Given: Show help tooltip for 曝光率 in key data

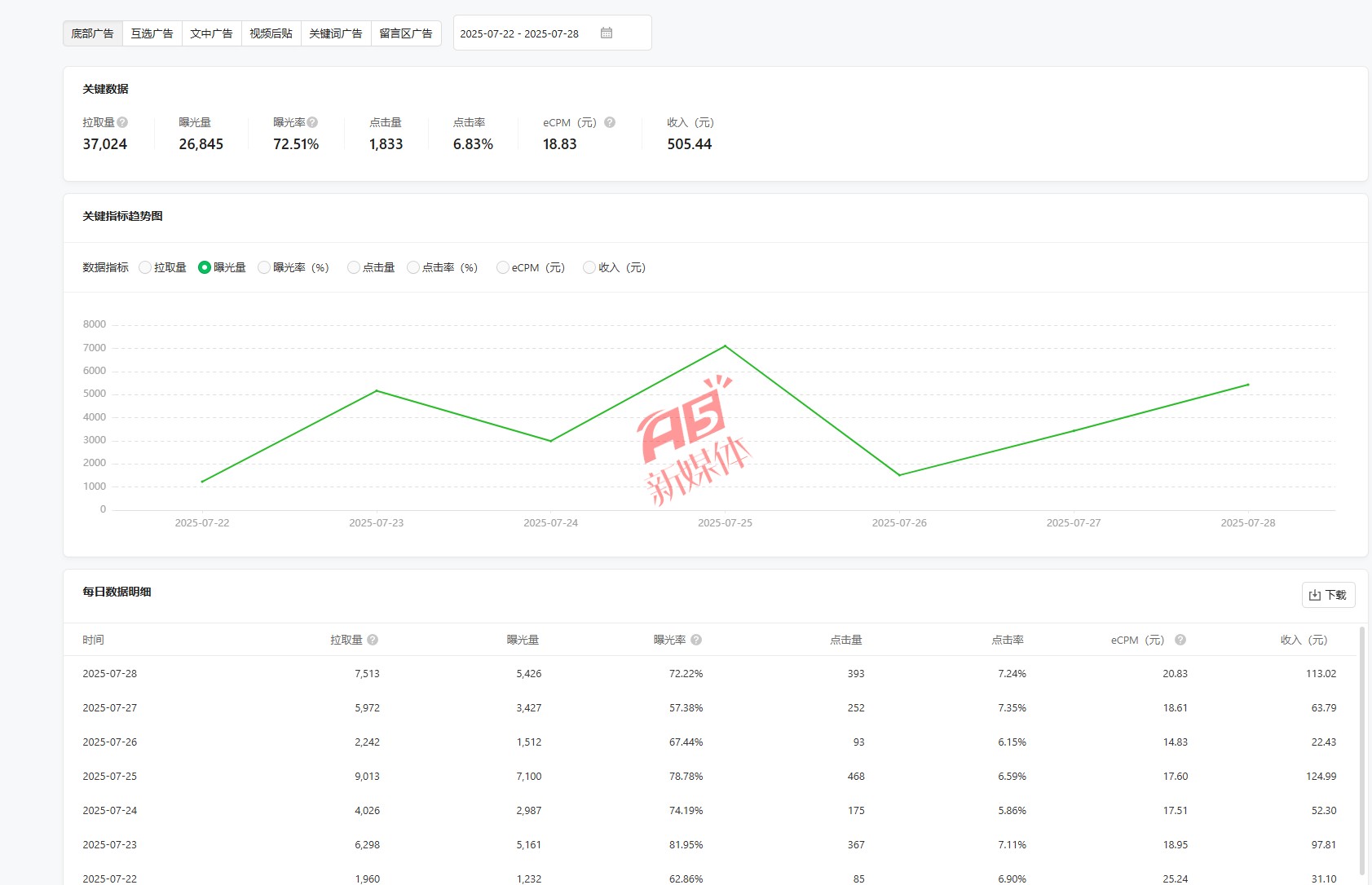Looking at the screenshot, I should [312, 122].
